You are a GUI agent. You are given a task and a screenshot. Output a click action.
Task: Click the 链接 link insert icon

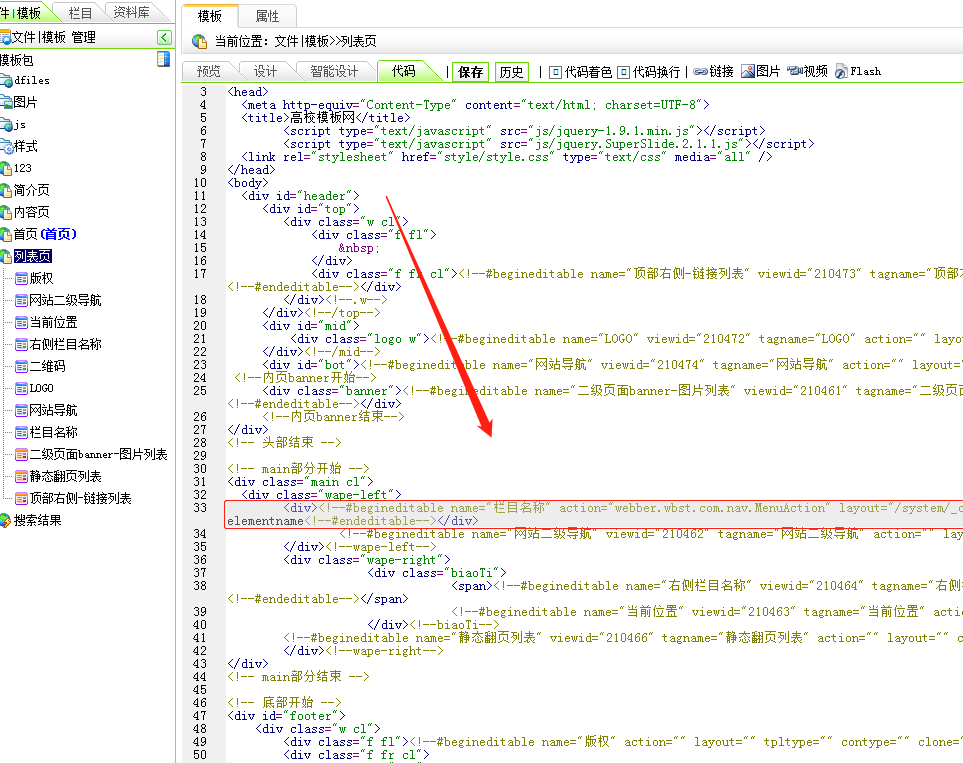(x=701, y=72)
